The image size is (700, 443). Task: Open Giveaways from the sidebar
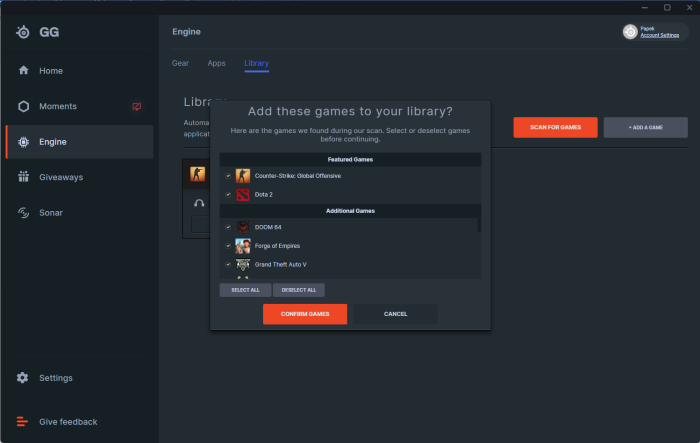[61, 177]
